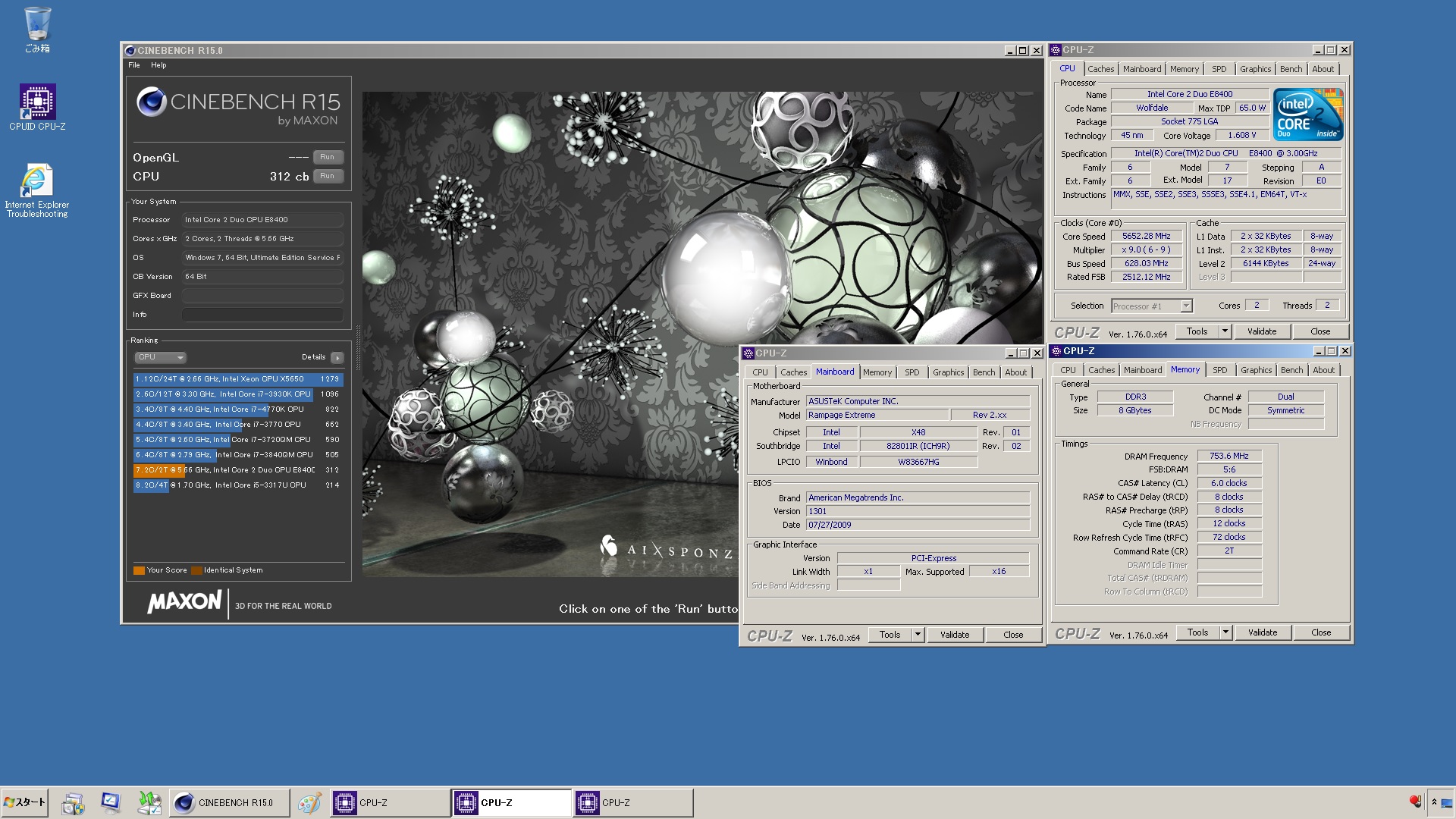Open the third quick launch icon after the Start button
This screenshot has height=819, width=1456.
[149, 803]
